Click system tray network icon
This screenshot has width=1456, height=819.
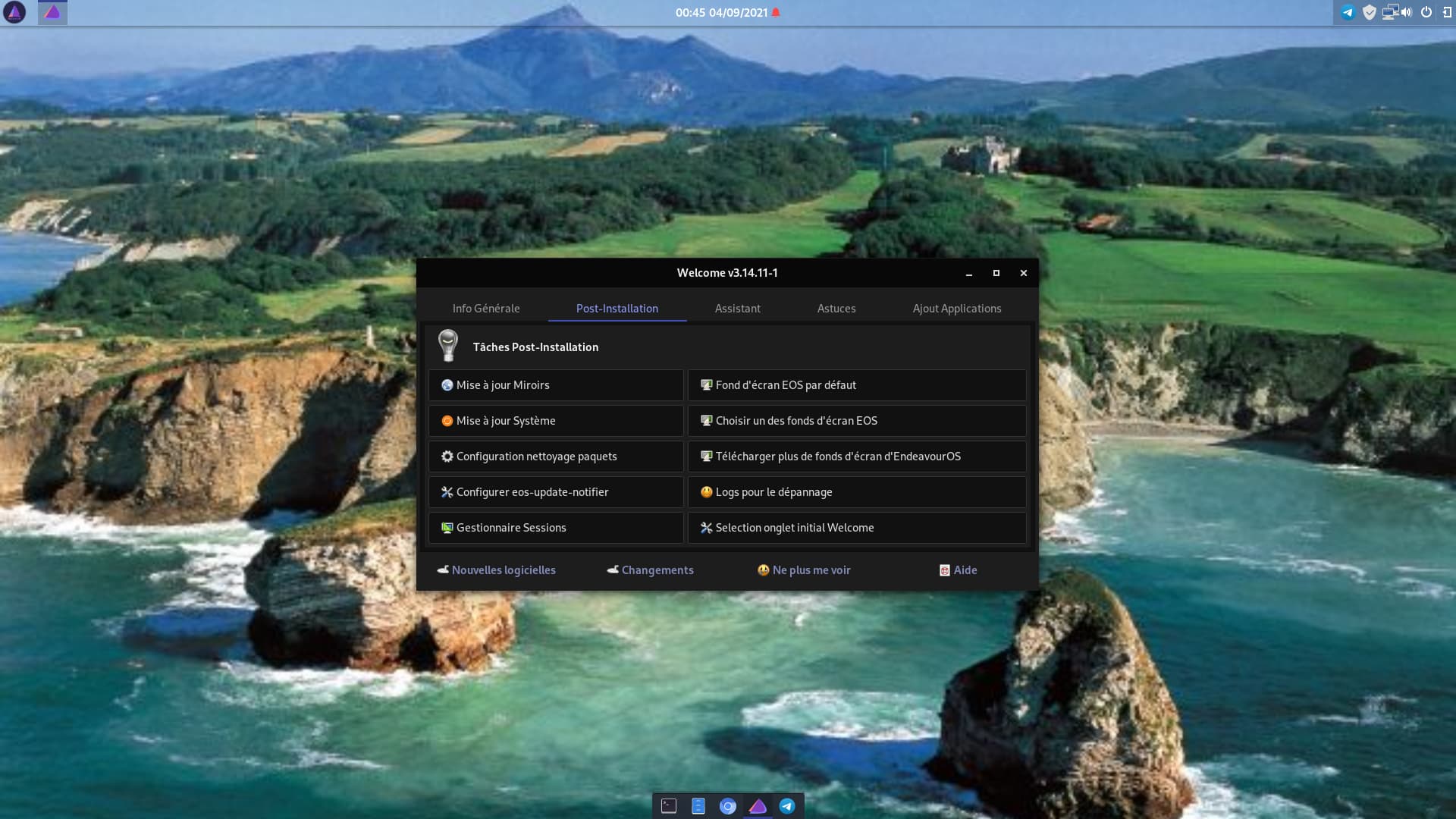pyautogui.click(x=1389, y=12)
